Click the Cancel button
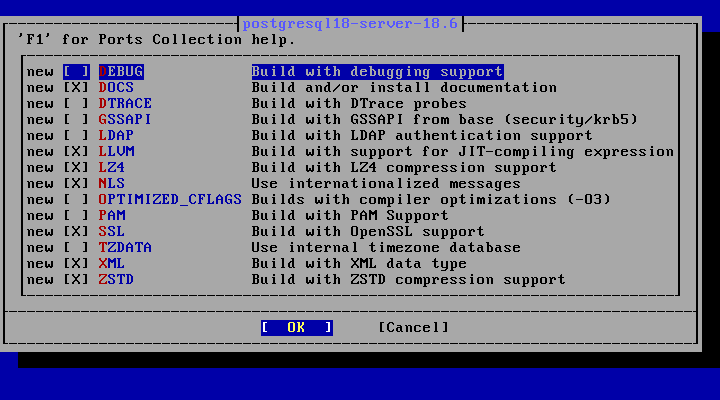The height and width of the screenshot is (400, 720). point(413,328)
